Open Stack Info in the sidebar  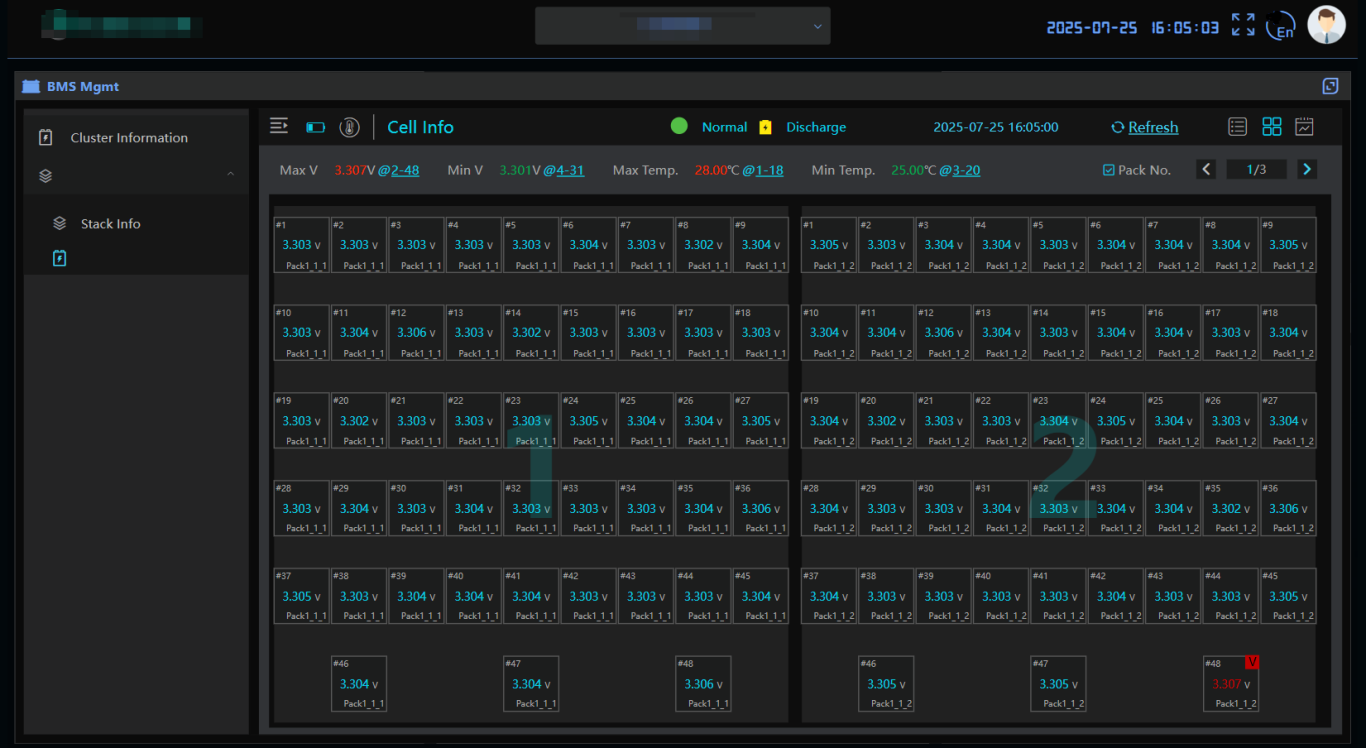coord(110,224)
